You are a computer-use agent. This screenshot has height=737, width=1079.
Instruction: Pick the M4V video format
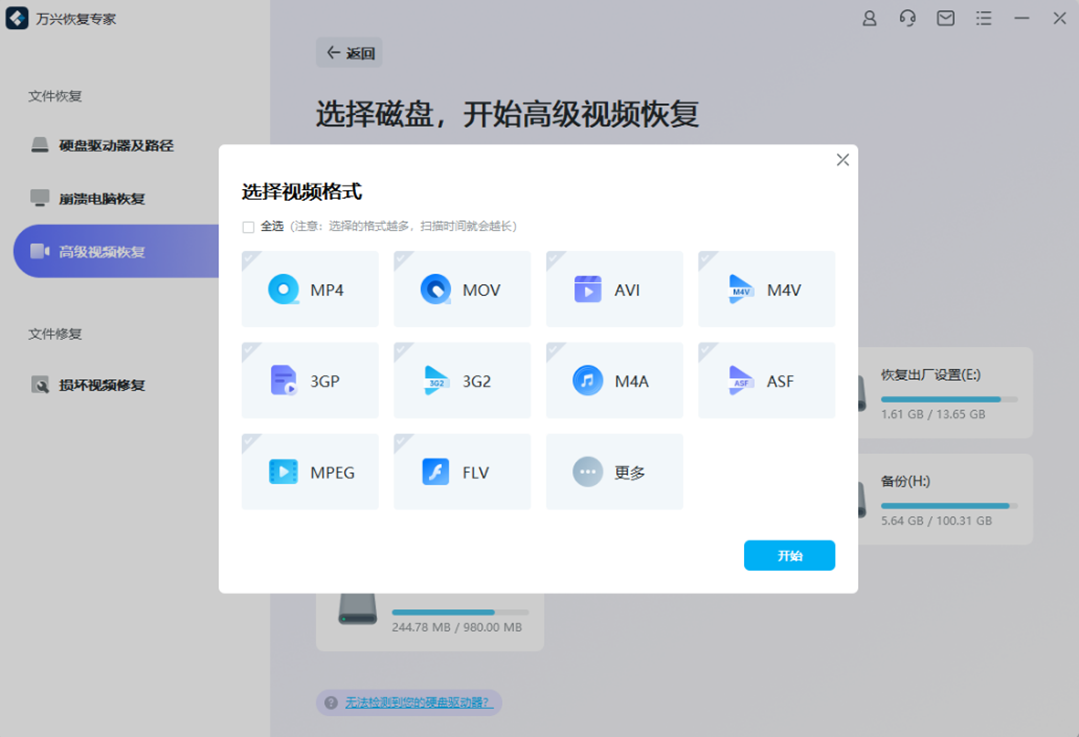point(766,289)
